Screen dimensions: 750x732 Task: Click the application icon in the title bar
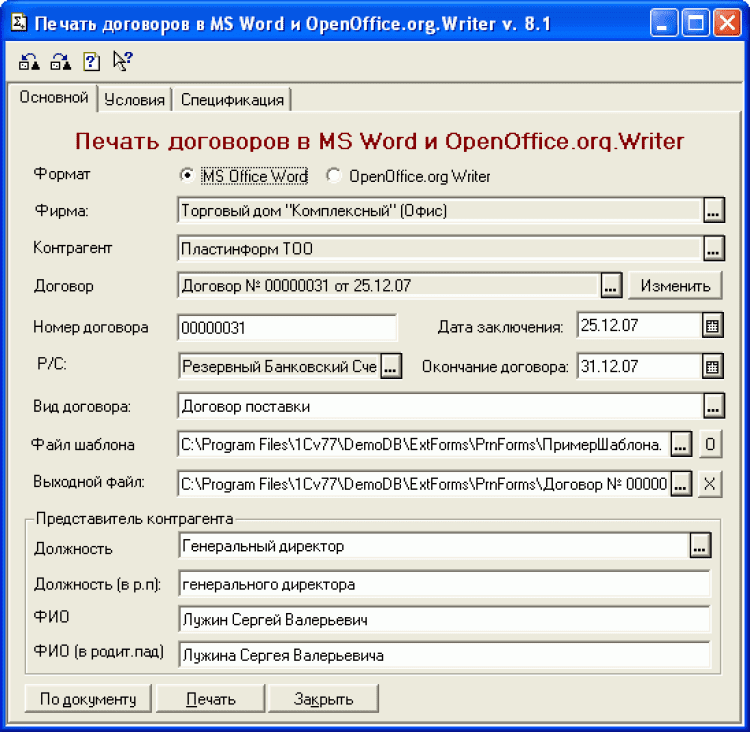pyautogui.click(x=19, y=22)
